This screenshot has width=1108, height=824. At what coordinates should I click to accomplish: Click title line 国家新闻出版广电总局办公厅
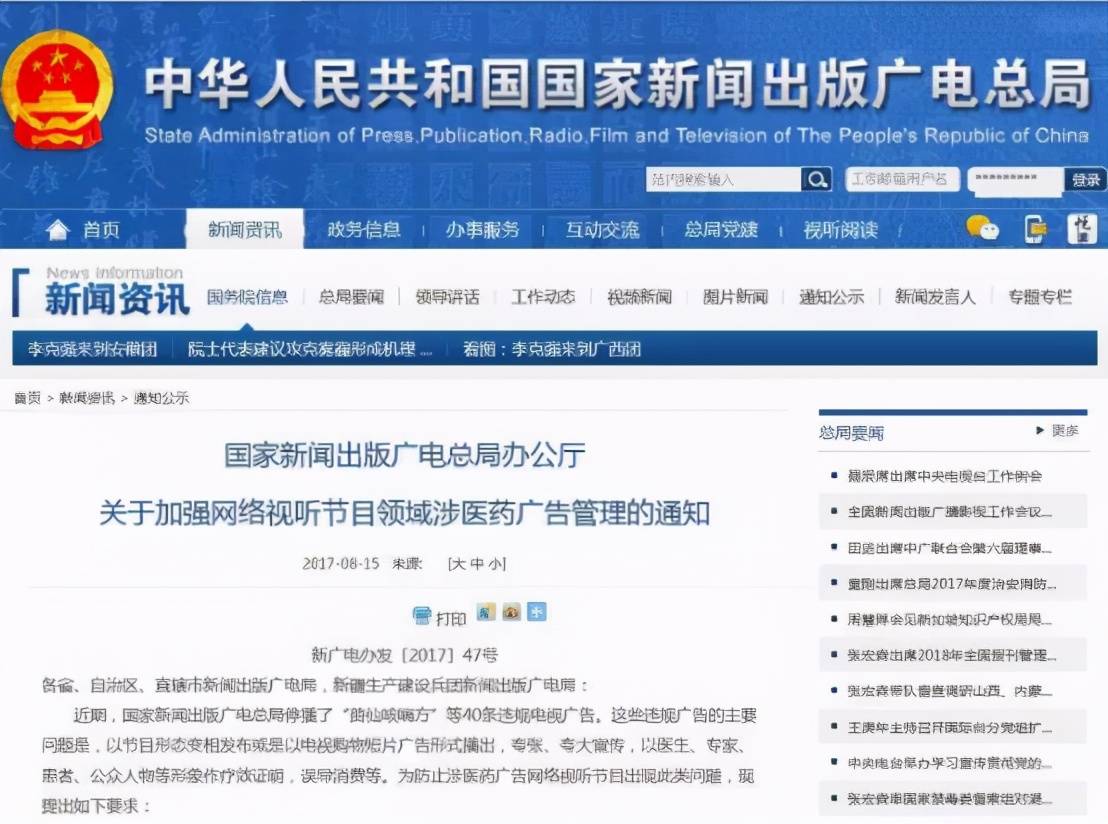pos(404,456)
